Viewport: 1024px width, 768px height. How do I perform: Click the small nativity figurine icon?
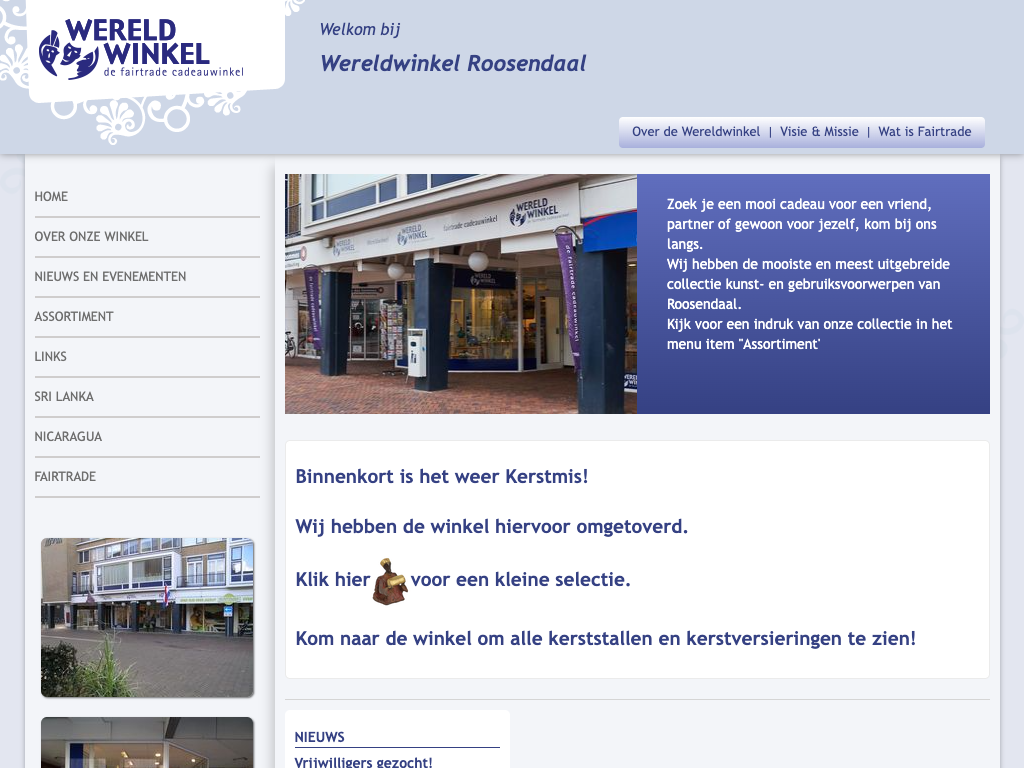click(x=390, y=581)
